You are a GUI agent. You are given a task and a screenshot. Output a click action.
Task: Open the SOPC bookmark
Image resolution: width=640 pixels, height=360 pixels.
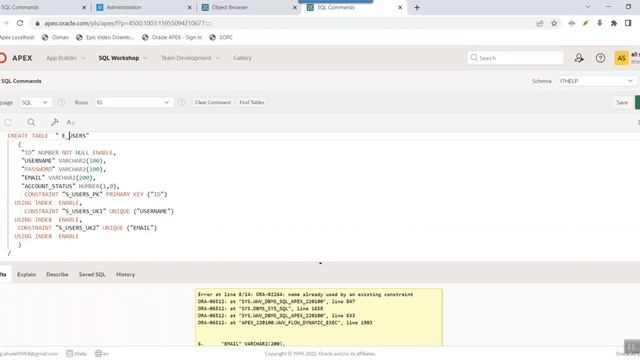[221, 37]
